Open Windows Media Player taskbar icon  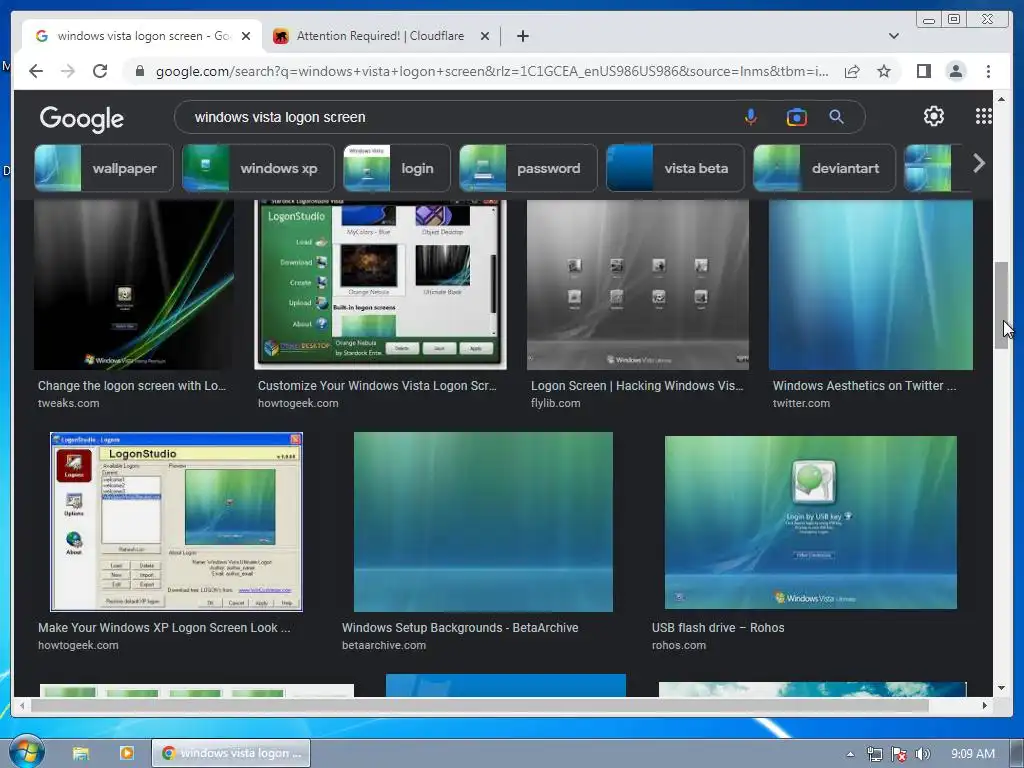(x=127, y=753)
